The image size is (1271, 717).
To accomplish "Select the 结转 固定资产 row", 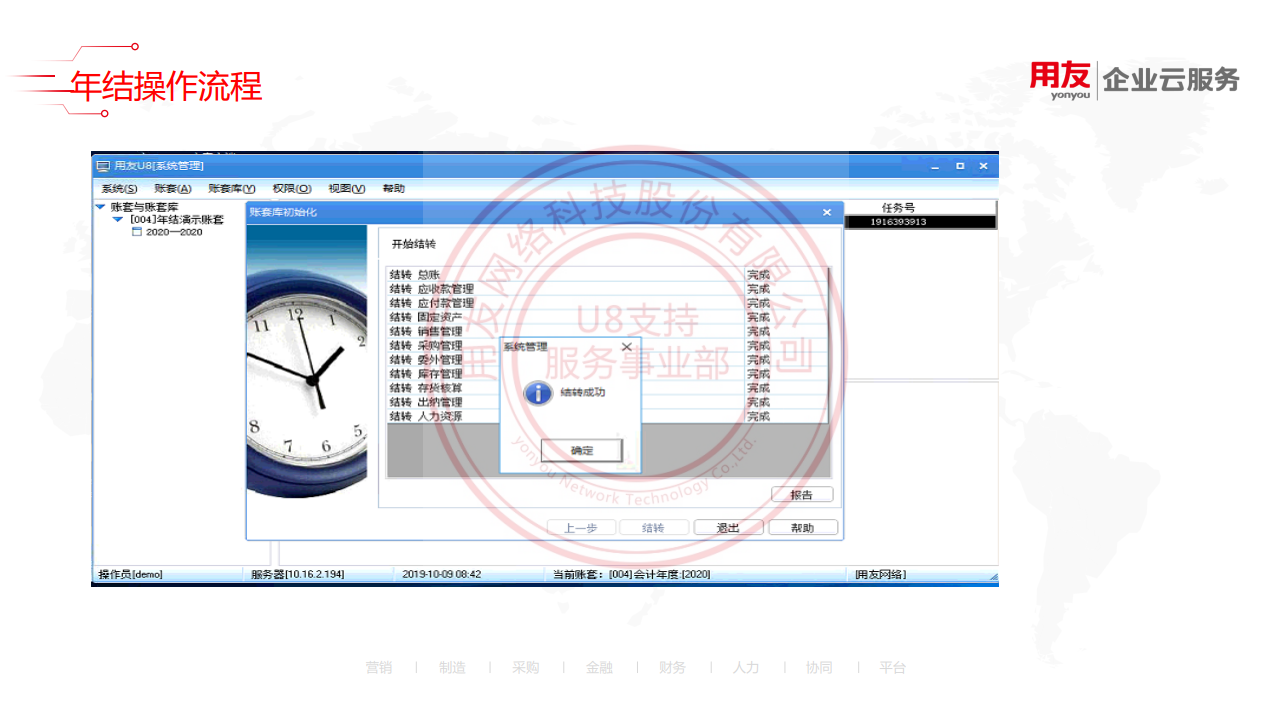I will click(608, 317).
